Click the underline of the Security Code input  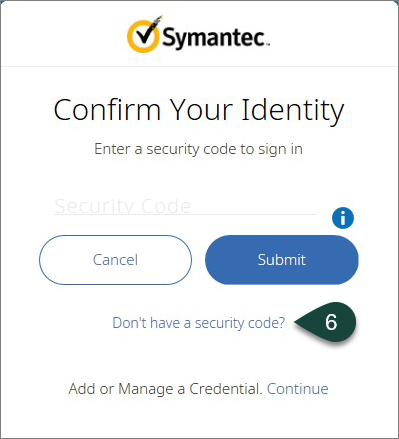tap(185, 215)
